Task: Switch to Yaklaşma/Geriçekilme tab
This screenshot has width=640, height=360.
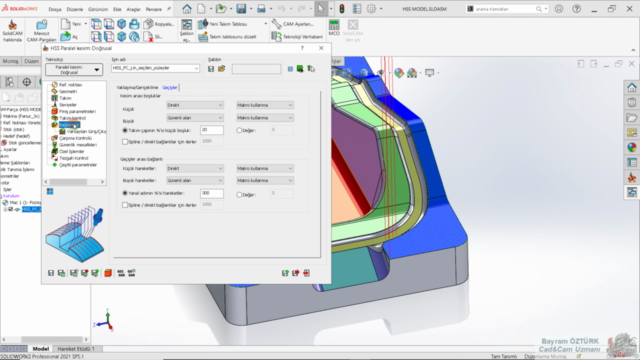Action: pos(137,87)
